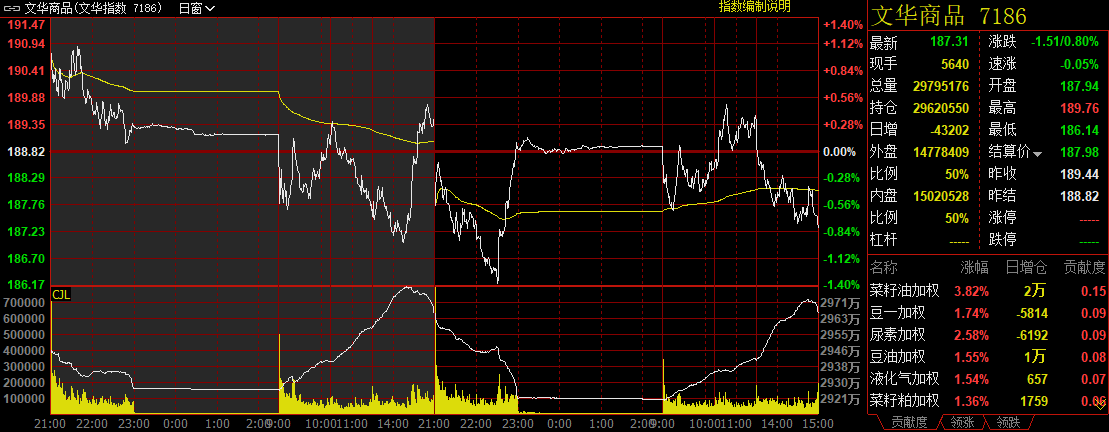Select the 豆油加权 row
This screenshot has height=432, width=1109.
click(x=988, y=356)
